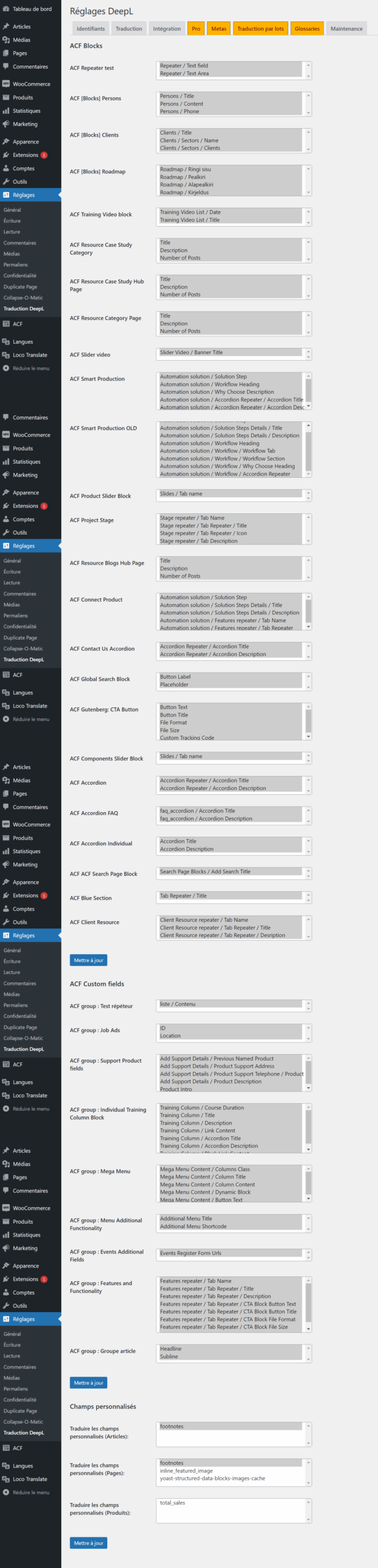This screenshot has height=1568, width=378.
Task: Click the Médias library icon
Action: (6, 40)
